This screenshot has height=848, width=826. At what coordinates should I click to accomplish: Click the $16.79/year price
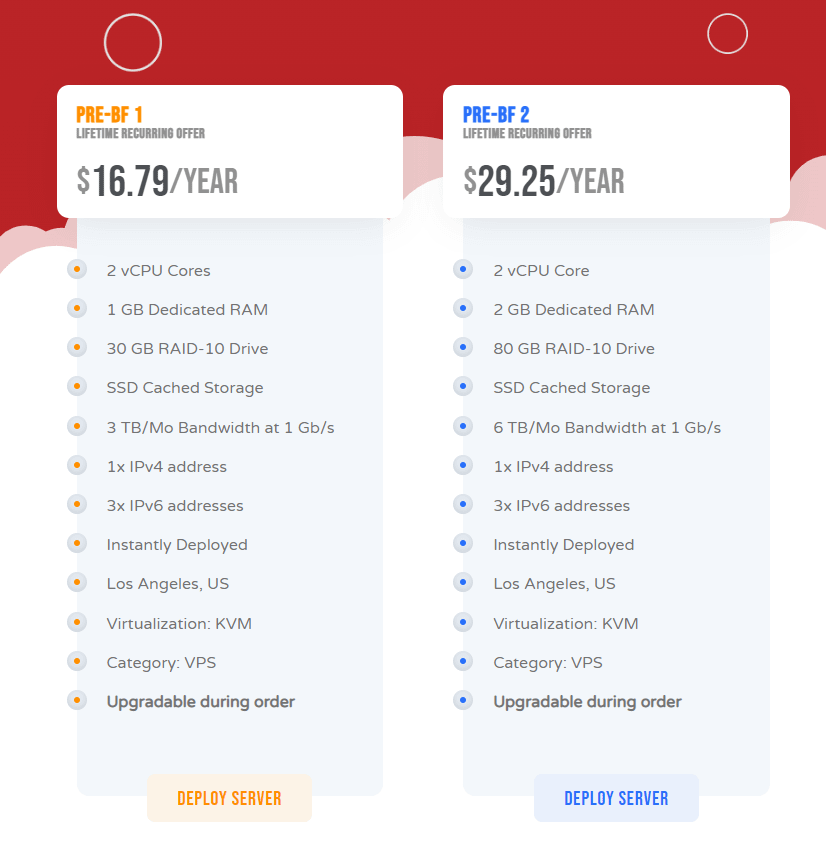click(x=158, y=181)
